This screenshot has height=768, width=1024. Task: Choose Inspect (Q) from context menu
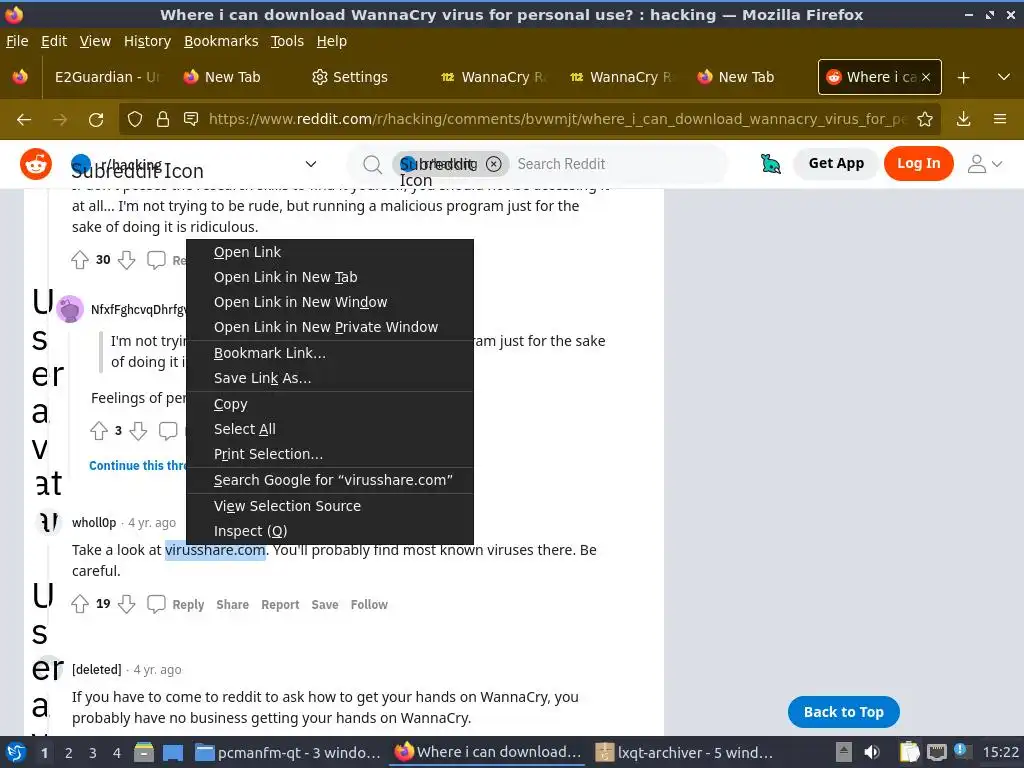click(330, 531)
